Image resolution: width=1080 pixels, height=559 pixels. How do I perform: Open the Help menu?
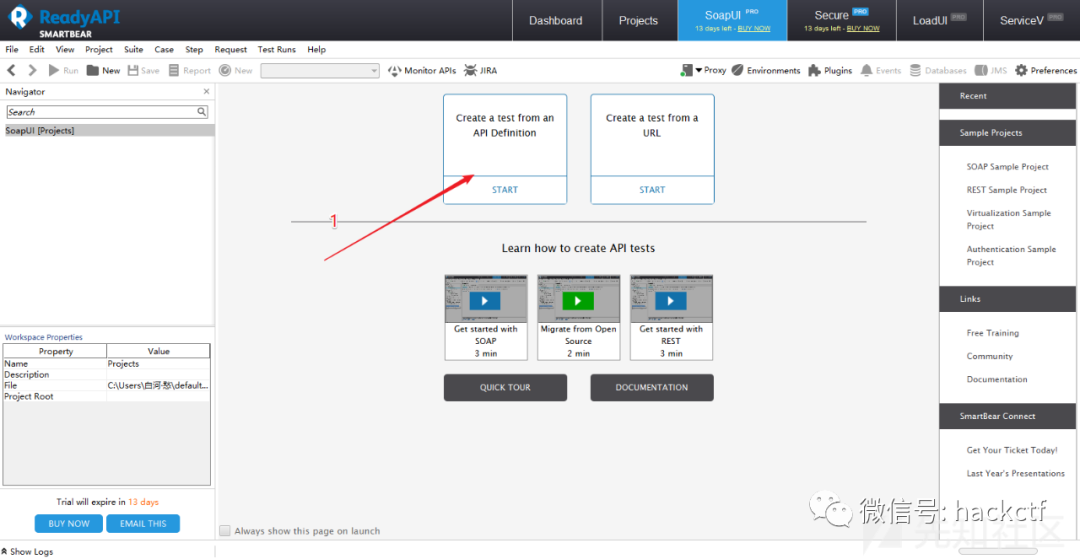[317, 50]
